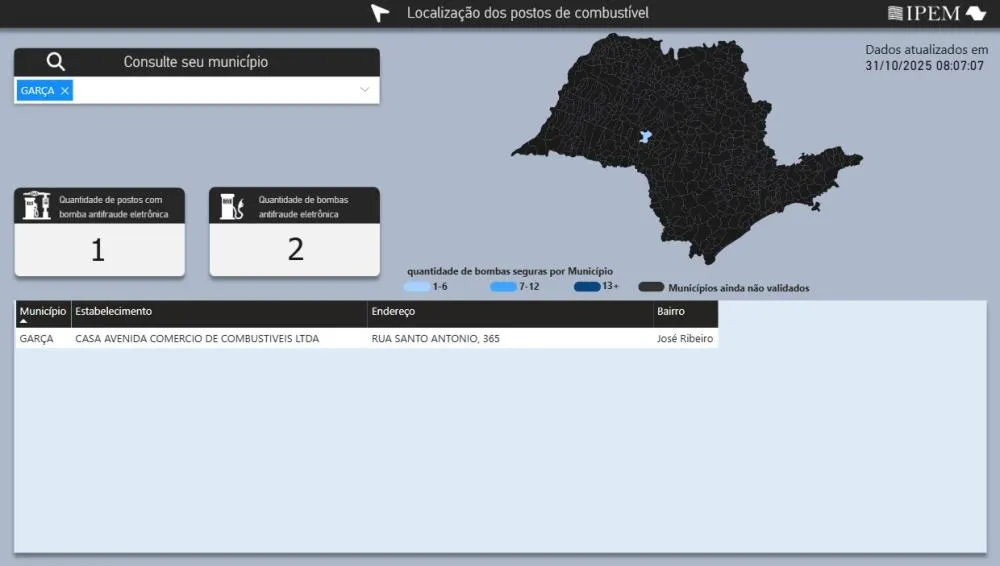Viewport: 1000px width, 566px height.
Task: Select the 13+ dark blue legend swatch
Action: (x=587, y=287)
